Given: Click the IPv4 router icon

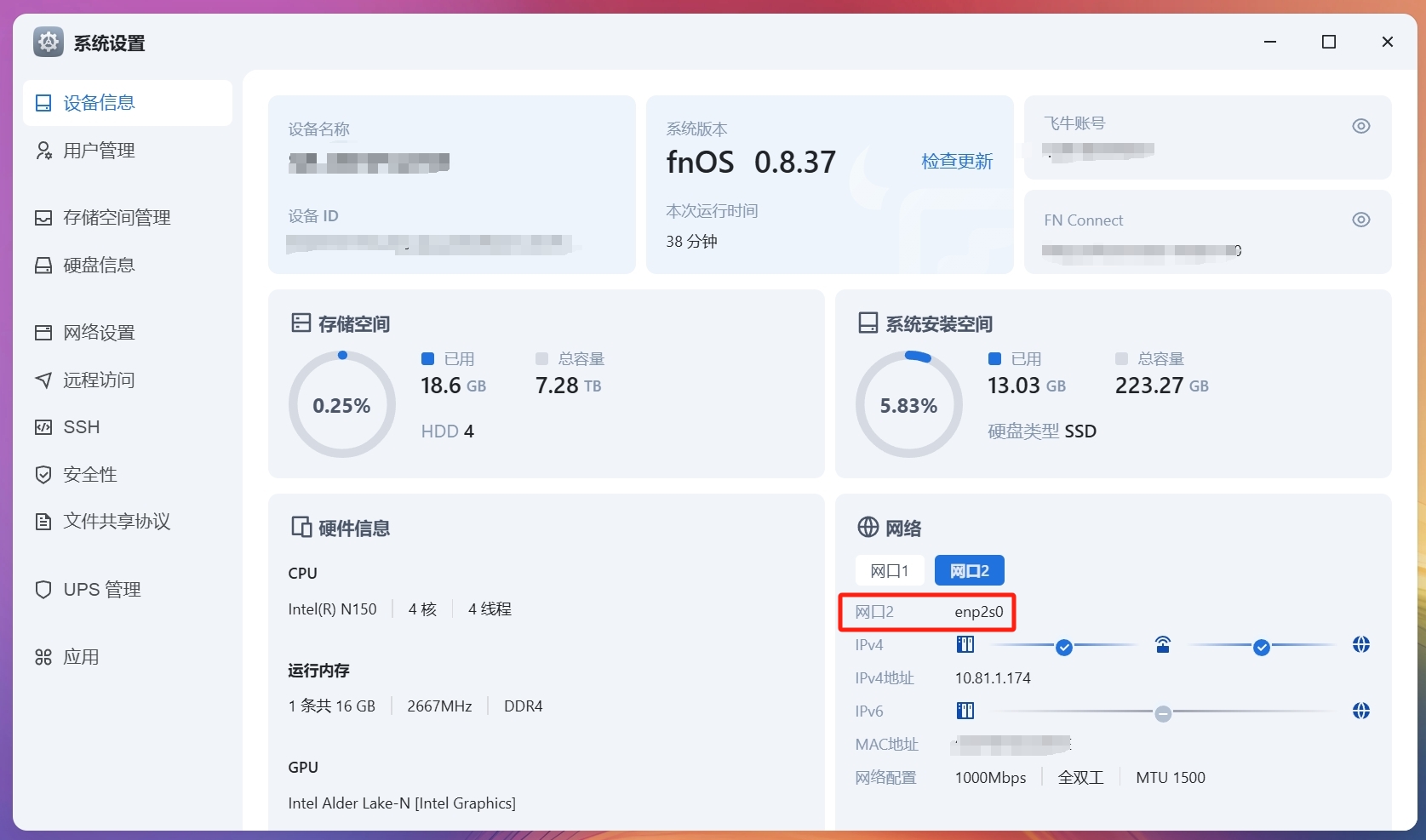Looking at the screenshot, I should pyautogui.click(x=1163, y=644).
